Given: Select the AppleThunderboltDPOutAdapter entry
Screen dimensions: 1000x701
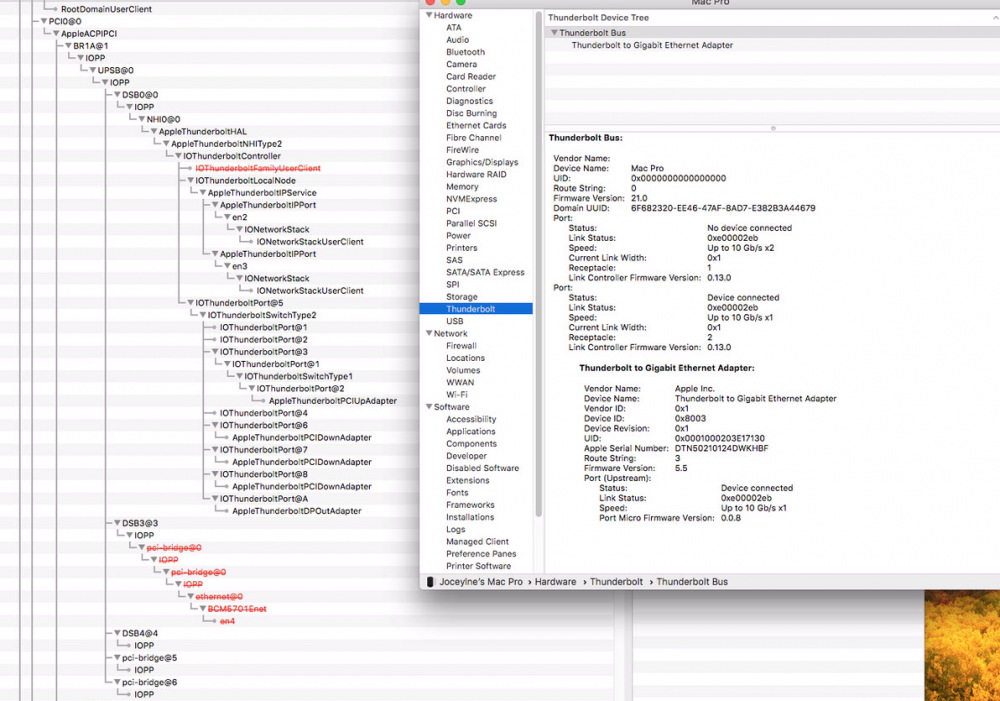Looking at the screenshot, I should point(297,511).
